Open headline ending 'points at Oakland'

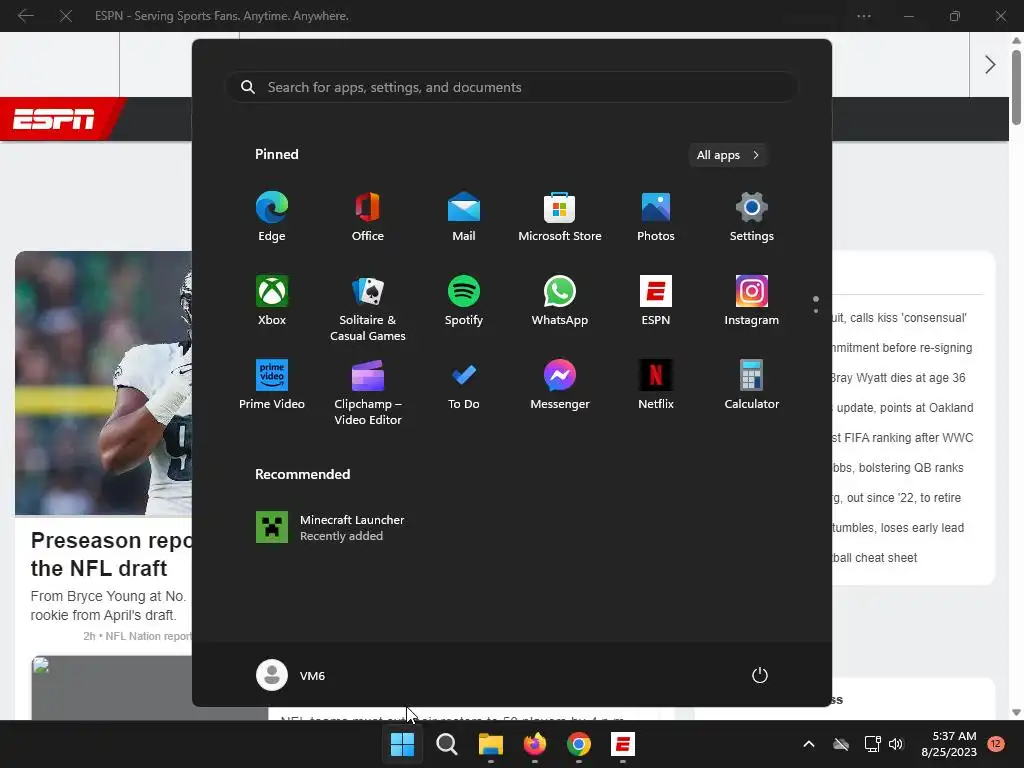(x=903, y=408)
